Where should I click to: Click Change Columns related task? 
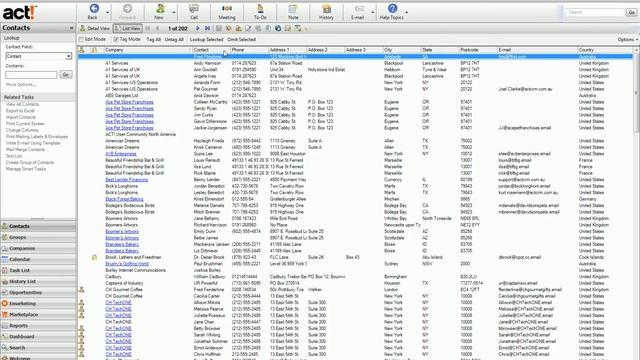(x=22, y=130)
